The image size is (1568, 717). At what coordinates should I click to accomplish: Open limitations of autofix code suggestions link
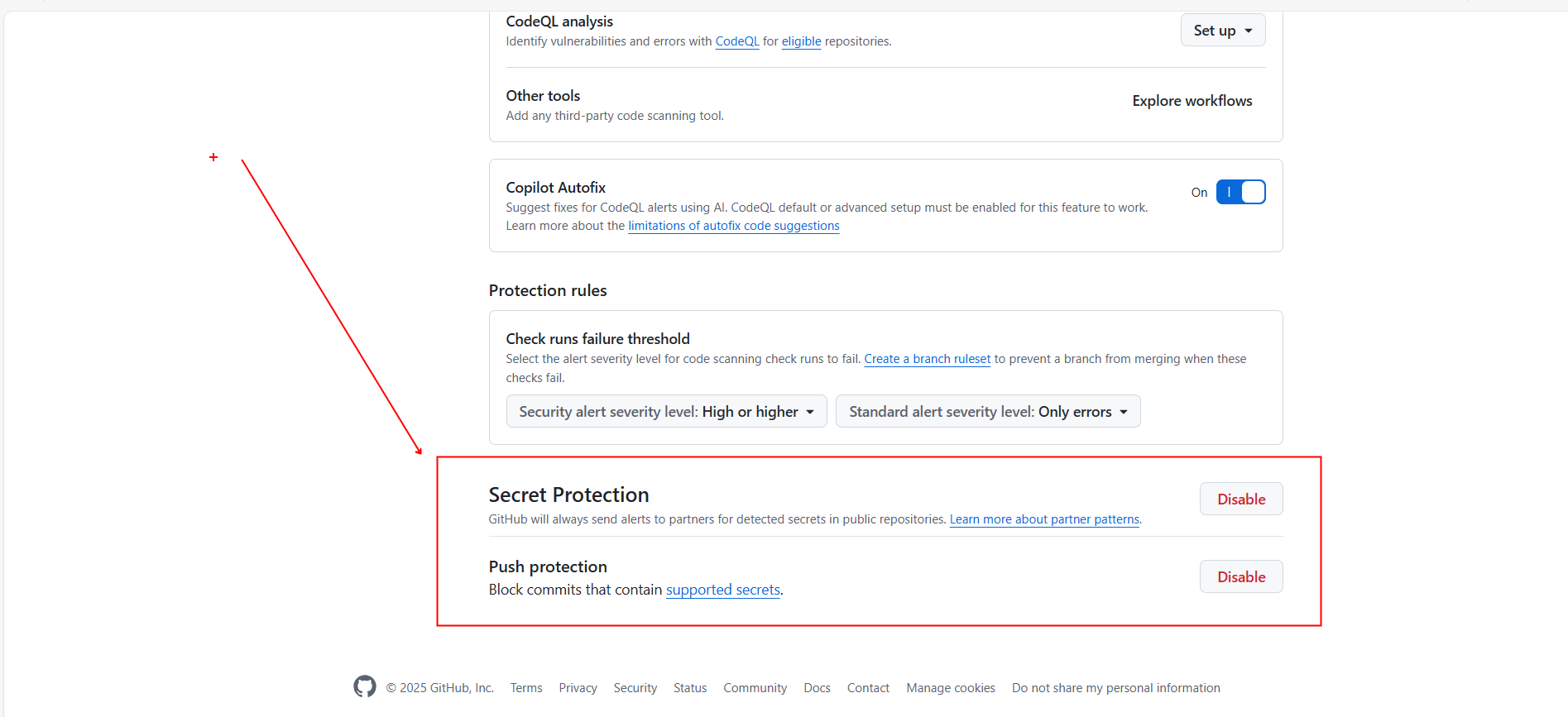coord(733,226)
